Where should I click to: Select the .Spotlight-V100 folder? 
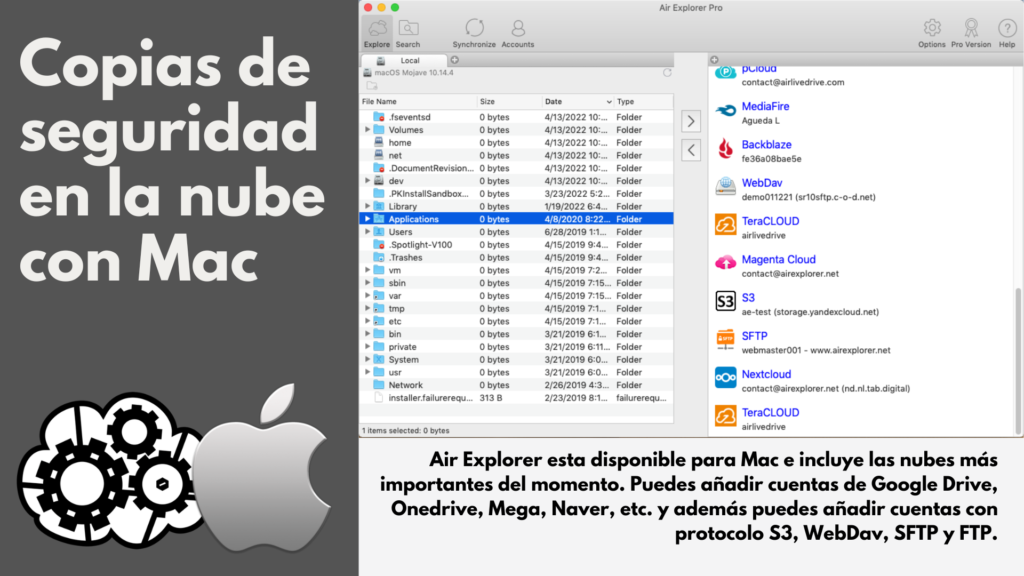click(517, 244)
